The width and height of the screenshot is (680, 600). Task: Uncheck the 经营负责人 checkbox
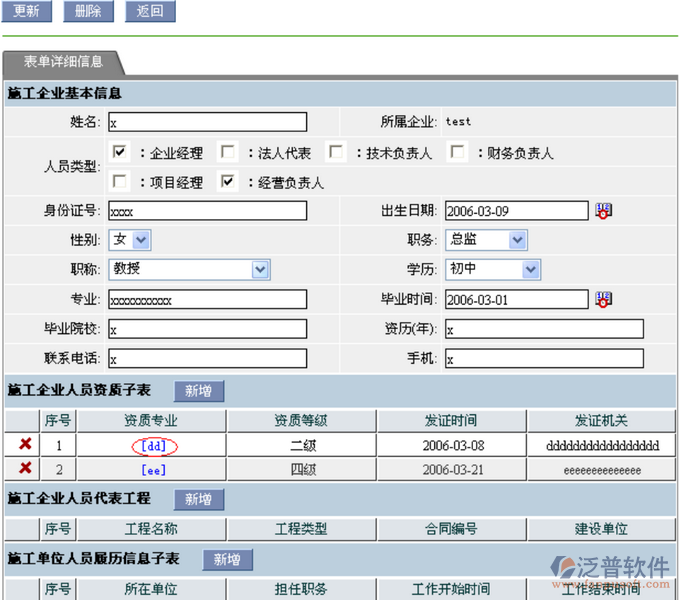(x=228, y=182)
